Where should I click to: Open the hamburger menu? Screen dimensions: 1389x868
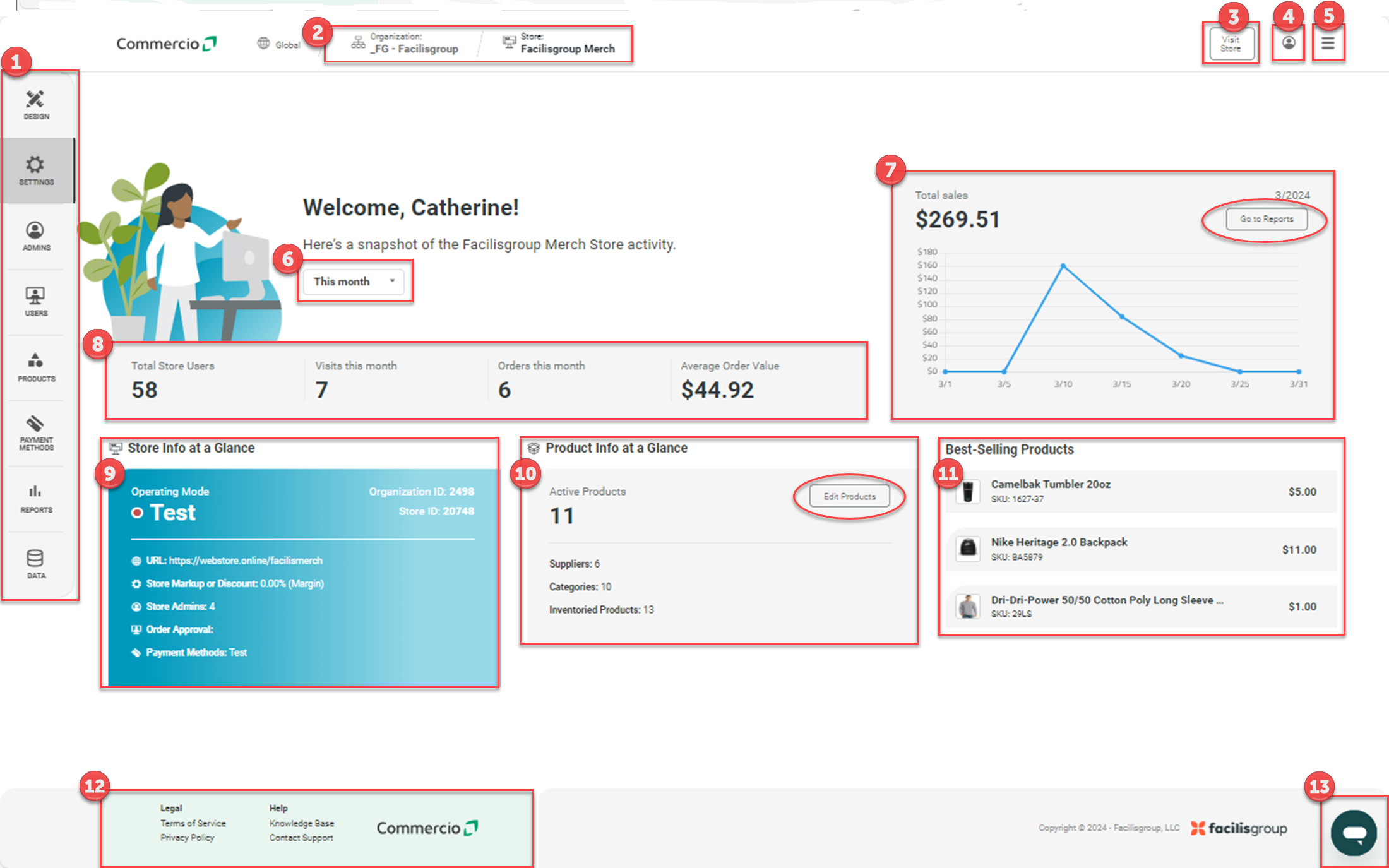point(1328,43)
